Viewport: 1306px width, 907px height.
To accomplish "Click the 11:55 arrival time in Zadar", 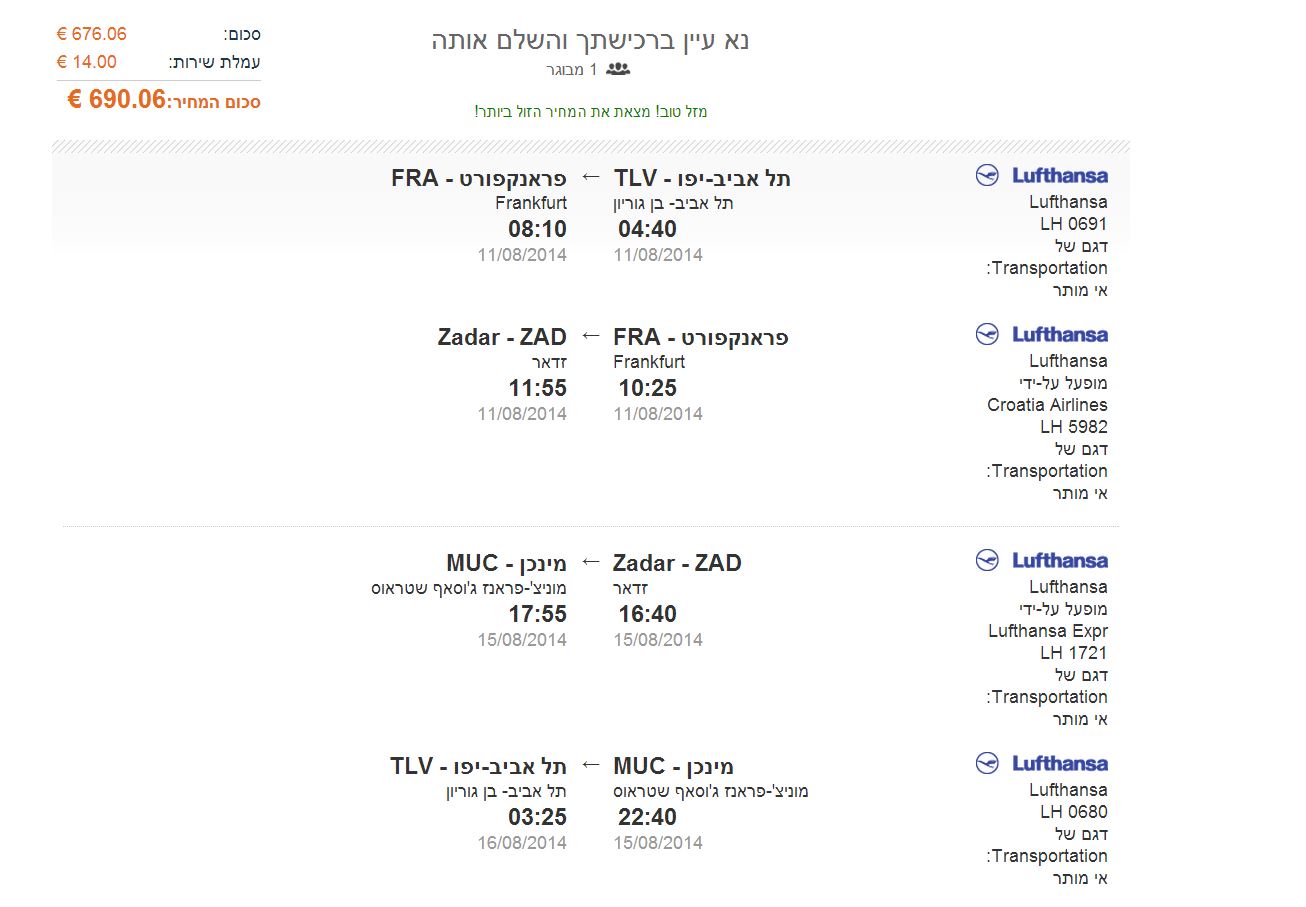I will coord(537,388).
